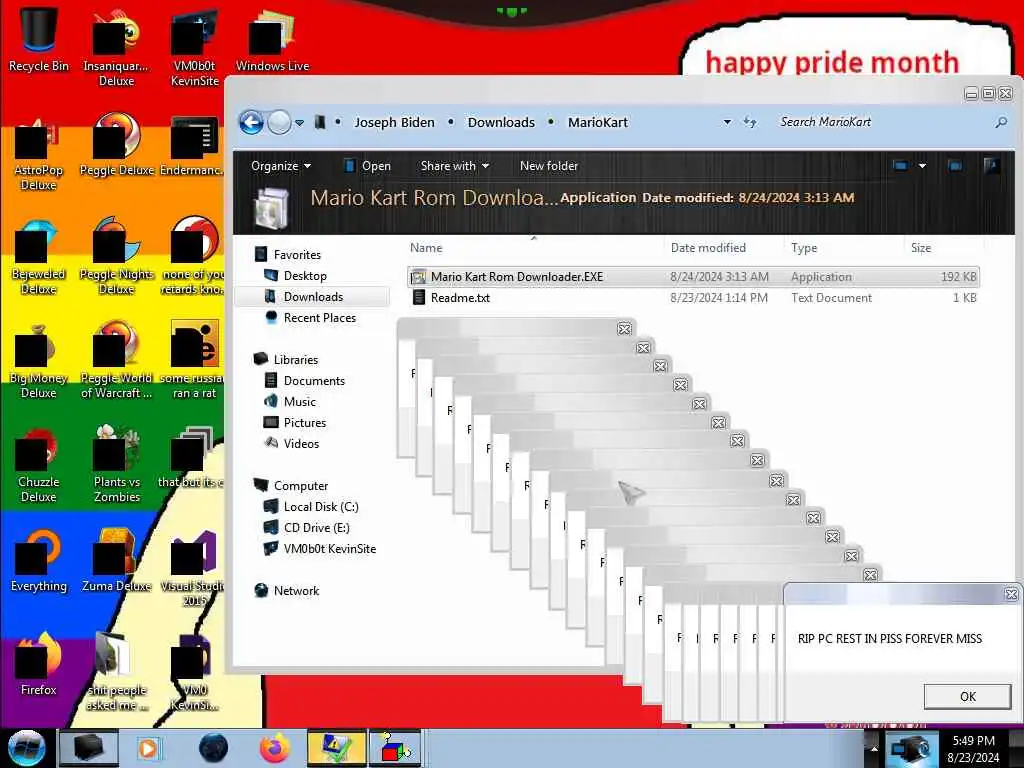Open the black folder taskbar button
Viewport: 1024px width, 768px height.
[88, 748]
